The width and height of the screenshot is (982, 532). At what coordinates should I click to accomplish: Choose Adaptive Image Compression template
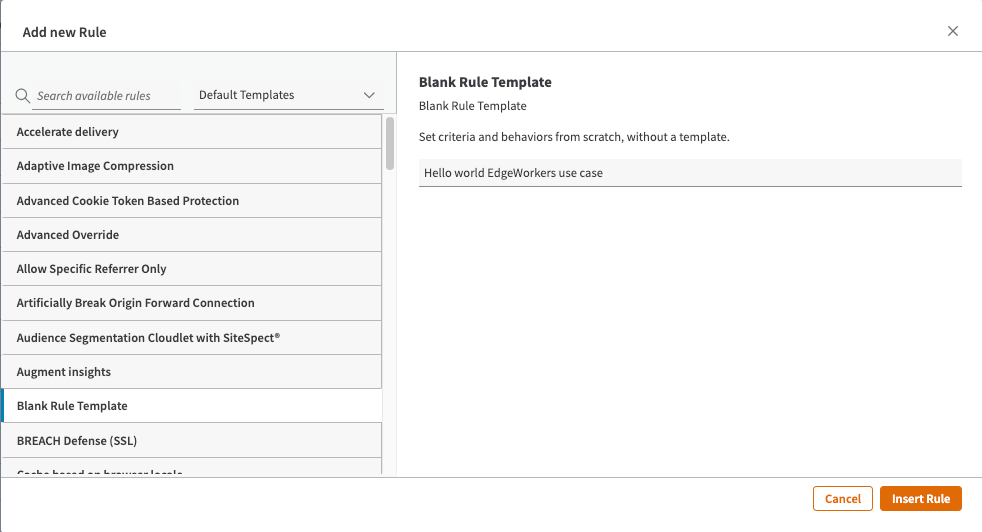[191, 166]
